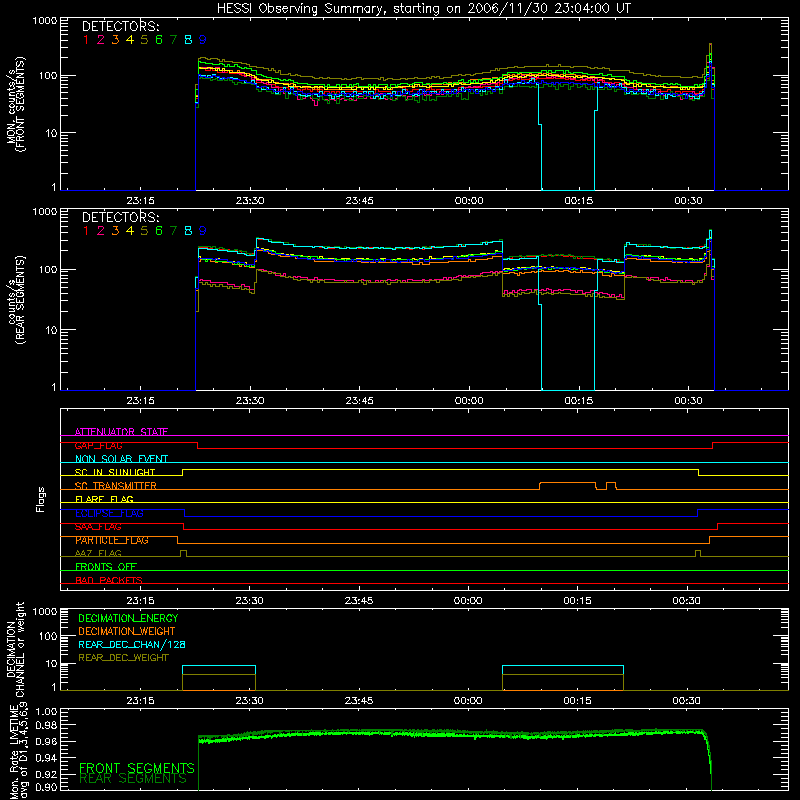Screen dimensions: 800x800
Task: Click the REAR_DEC_WEIGHT legend entry
Action: (123, 658)
